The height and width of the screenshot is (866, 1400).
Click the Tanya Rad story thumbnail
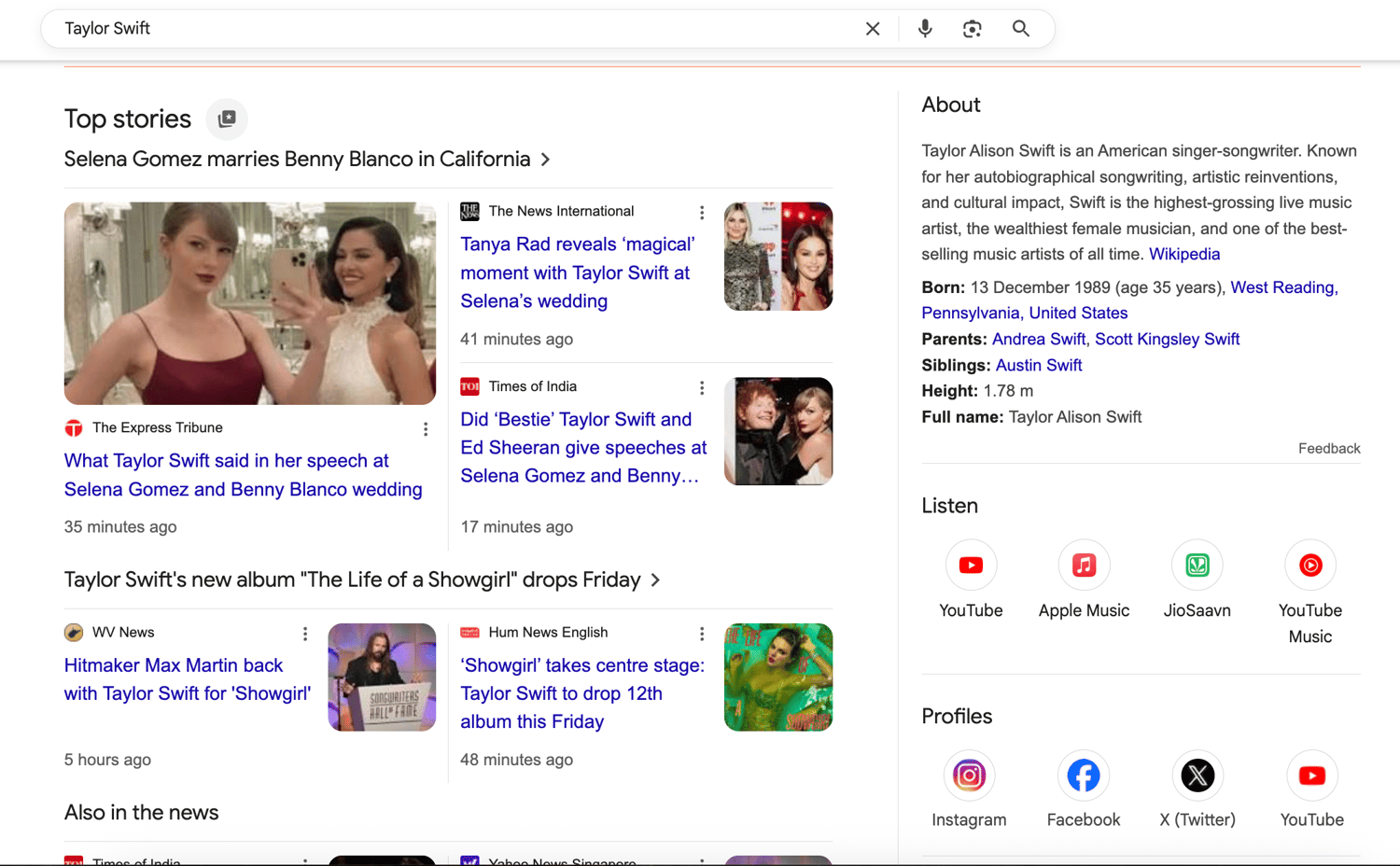point(778,257)
